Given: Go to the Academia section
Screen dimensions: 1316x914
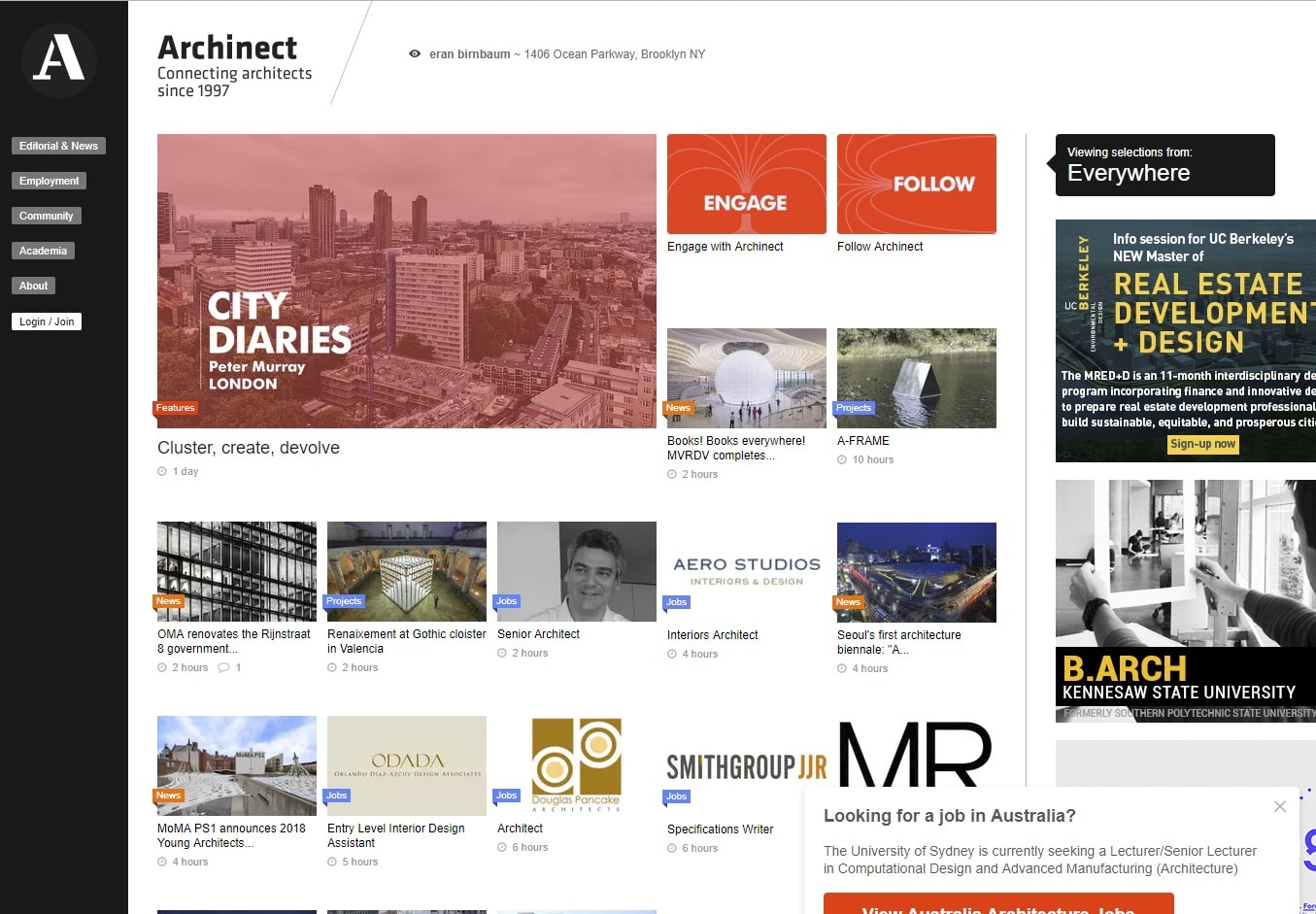Looking at the screenshot, I should [44, 251].
